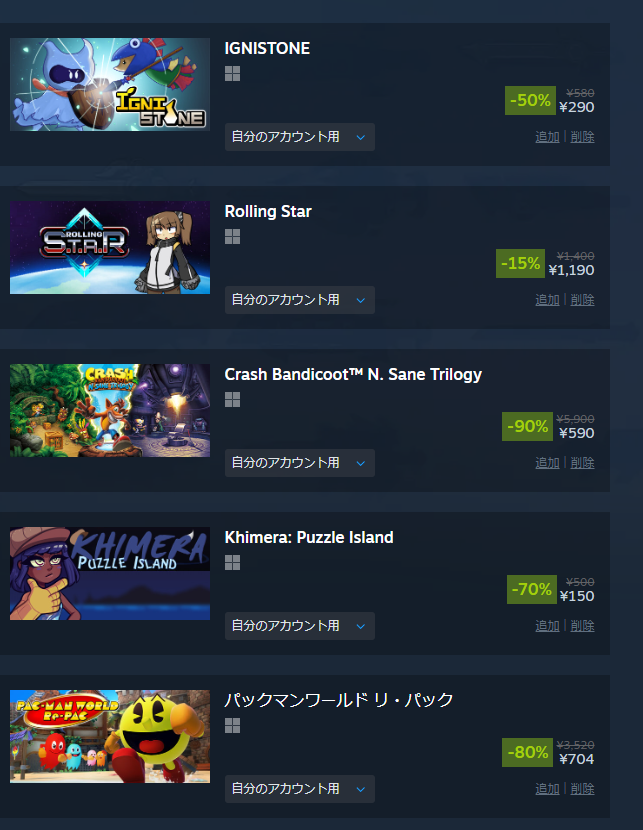The height and width of the screenshot is (830, 643).
Task: Expand Rolling Star's 自分のアカウント用 dropdown
Action: 300,300
